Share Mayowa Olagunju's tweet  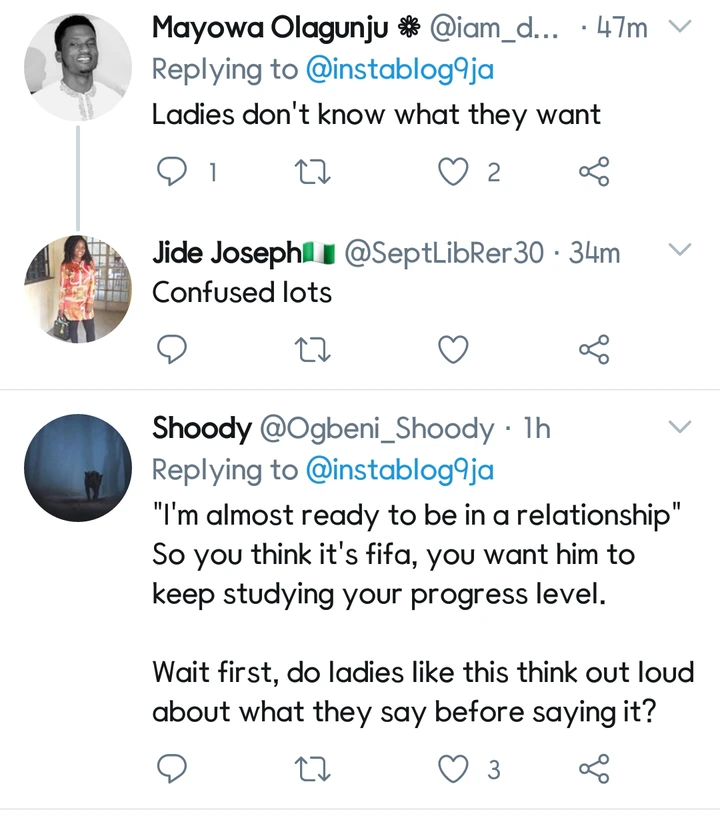pos(594,172)
